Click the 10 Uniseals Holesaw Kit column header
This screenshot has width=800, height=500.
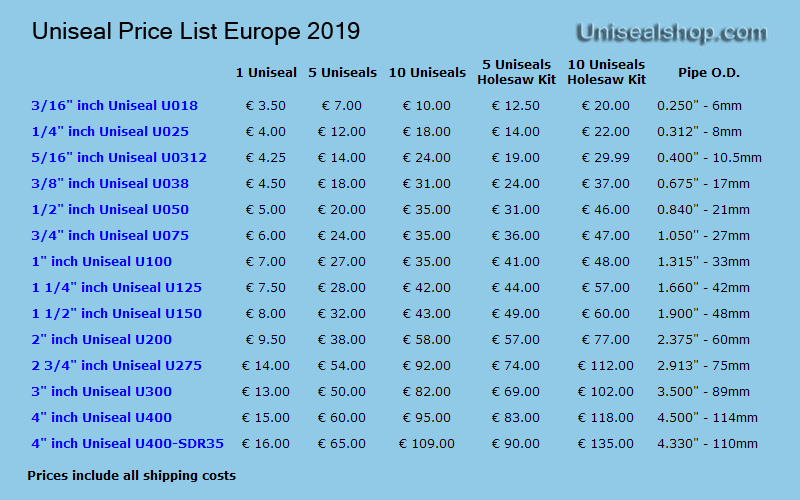coord(606,72)
